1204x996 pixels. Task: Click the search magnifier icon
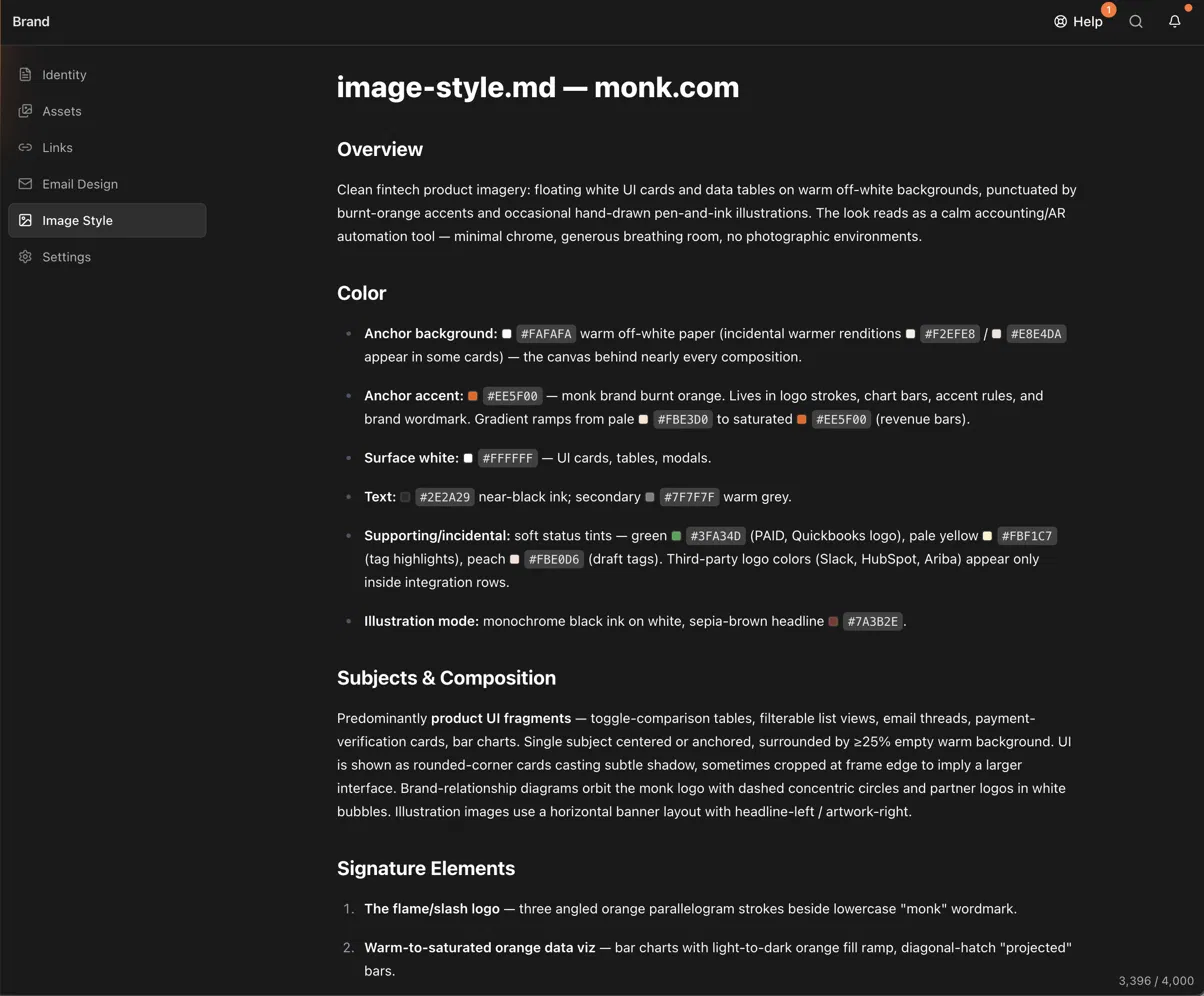[x=1136, y=22]
